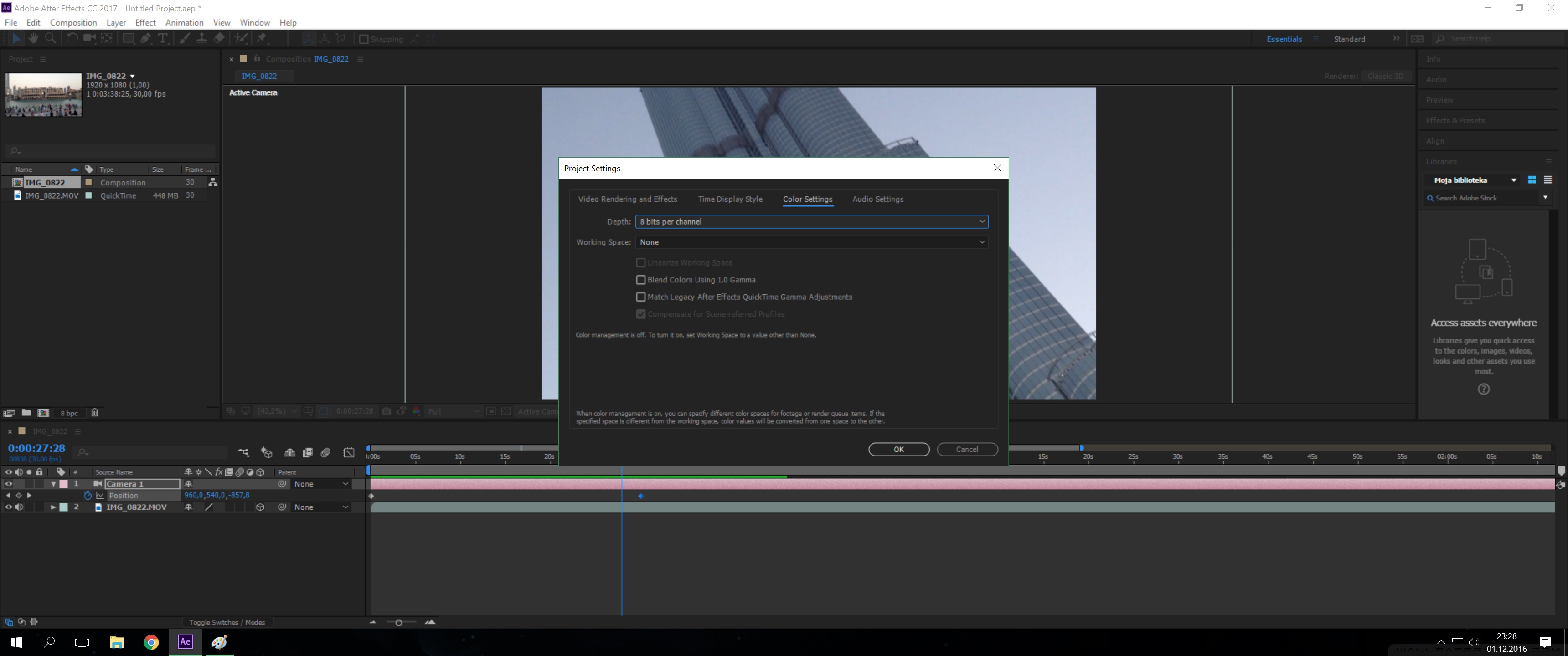Open the timeline Graph Editor
Viewport: 1568px width, 656px height.
click(x=349, y=452)
